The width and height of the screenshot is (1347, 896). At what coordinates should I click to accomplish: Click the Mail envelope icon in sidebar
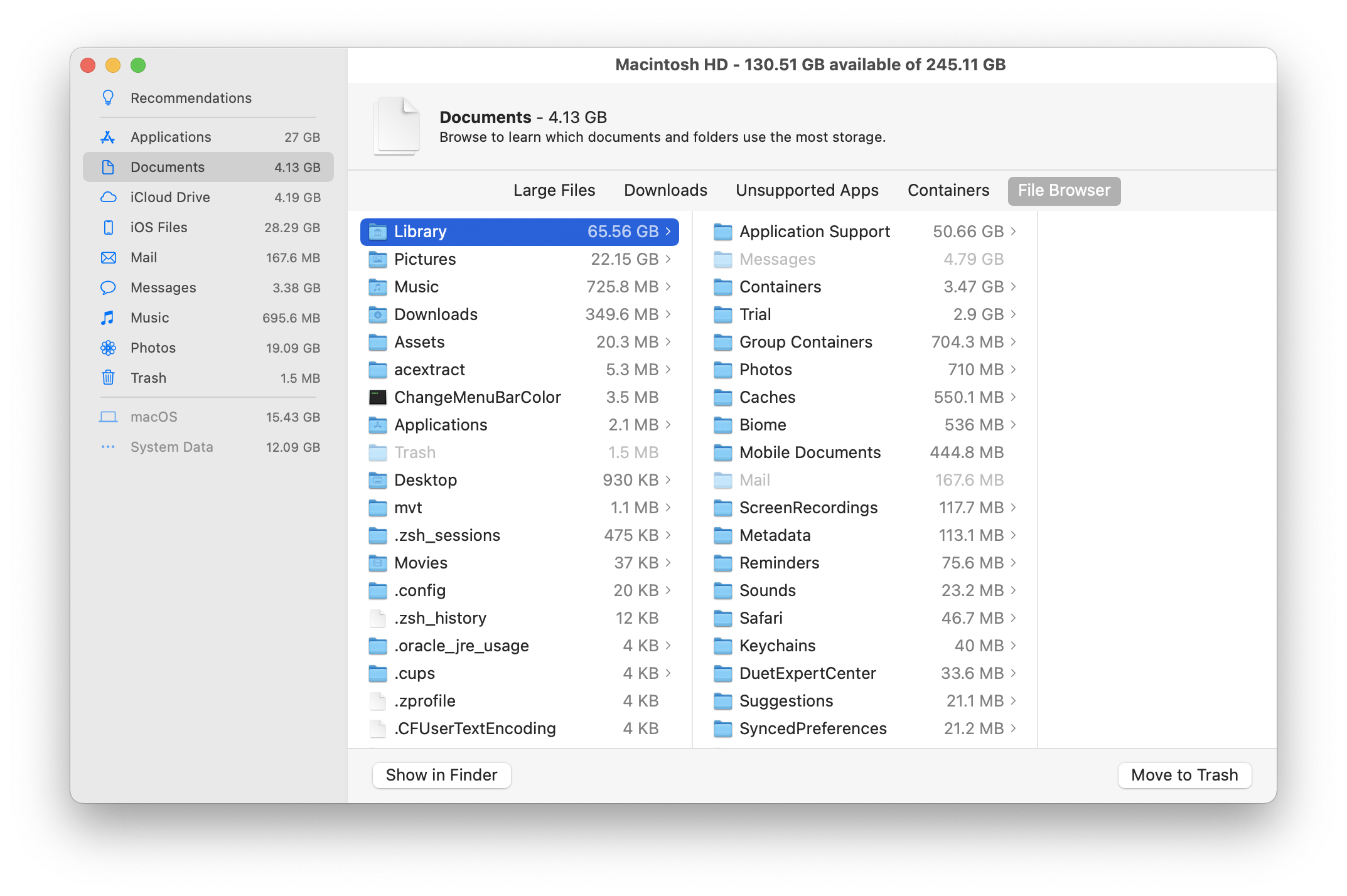(x=109, y=257)
